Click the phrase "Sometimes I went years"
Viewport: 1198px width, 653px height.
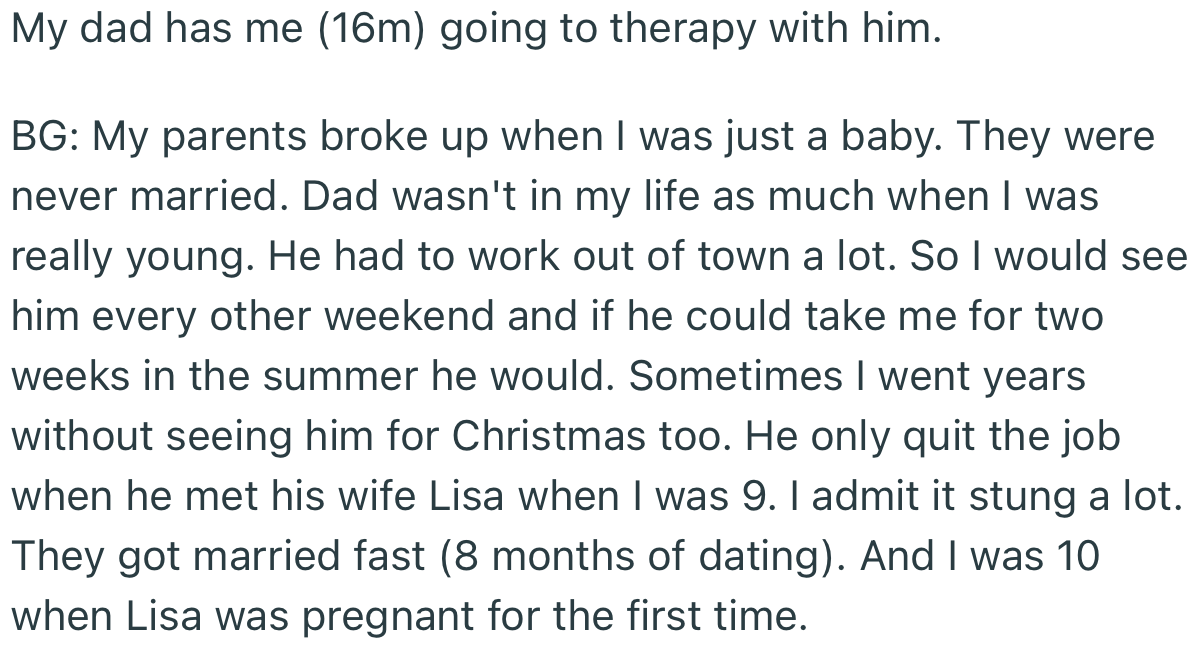857,377
